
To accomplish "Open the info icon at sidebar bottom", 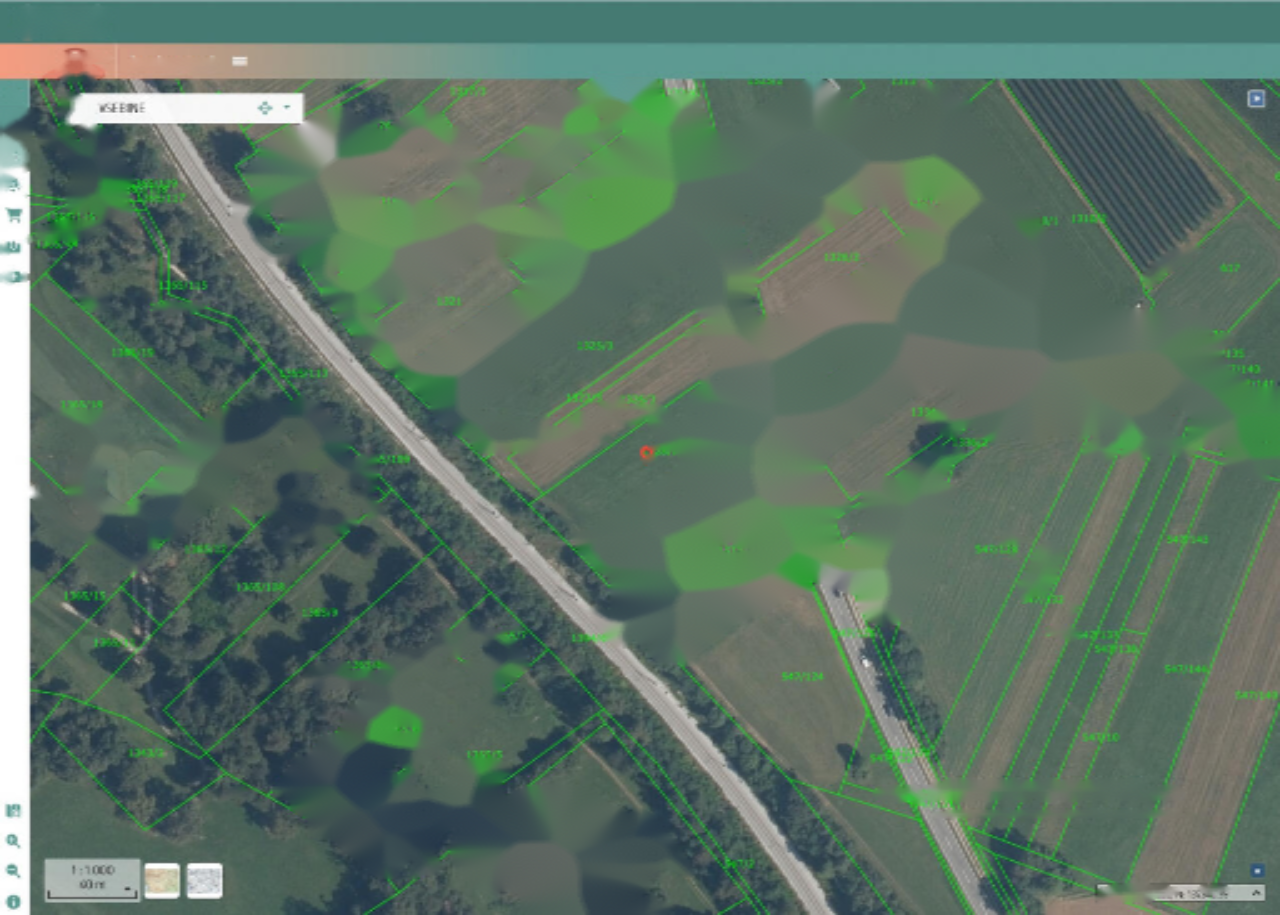I will [x=13, y=901].
